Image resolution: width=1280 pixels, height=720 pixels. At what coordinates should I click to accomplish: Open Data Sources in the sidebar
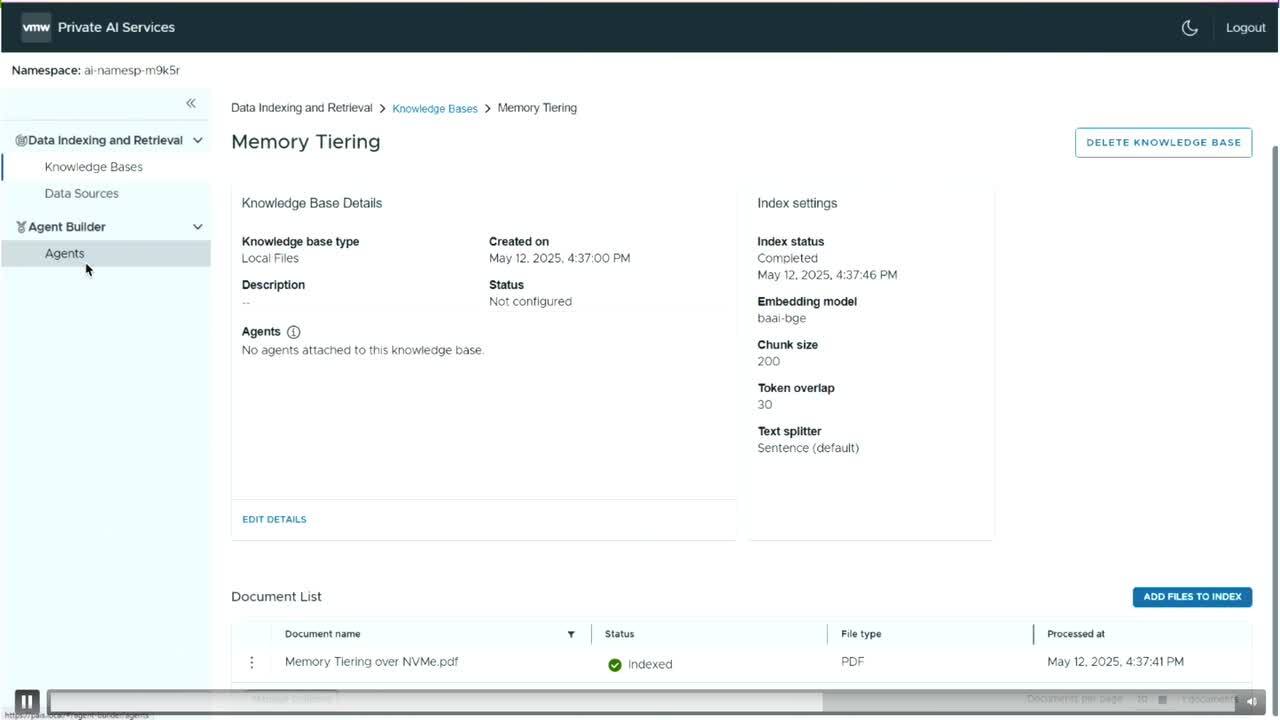pyautogui.click(x=81, y=194)
